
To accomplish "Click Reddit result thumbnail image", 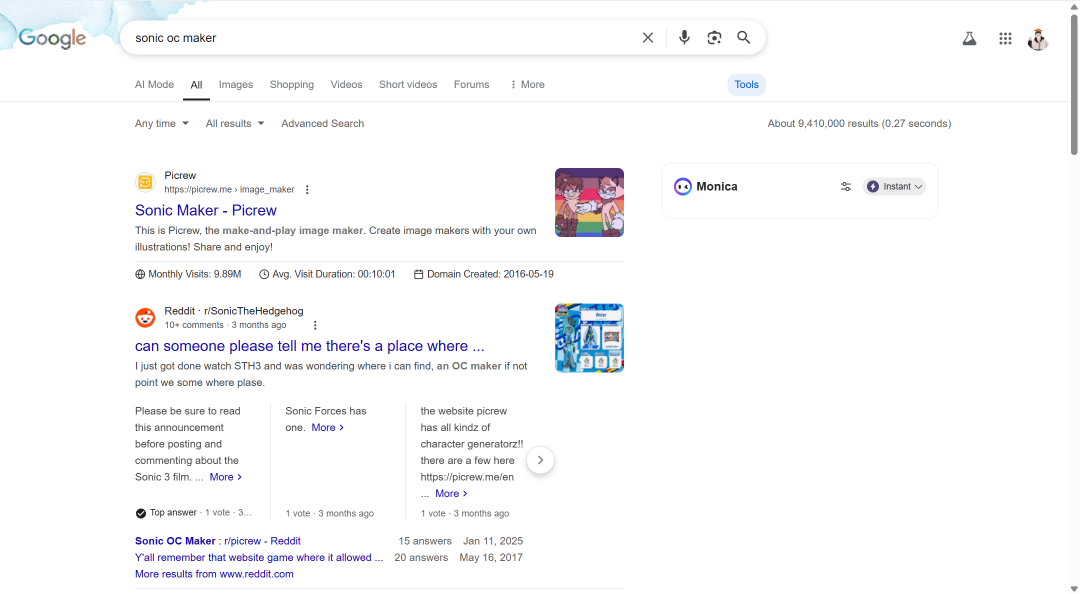I will coord(590,338).
